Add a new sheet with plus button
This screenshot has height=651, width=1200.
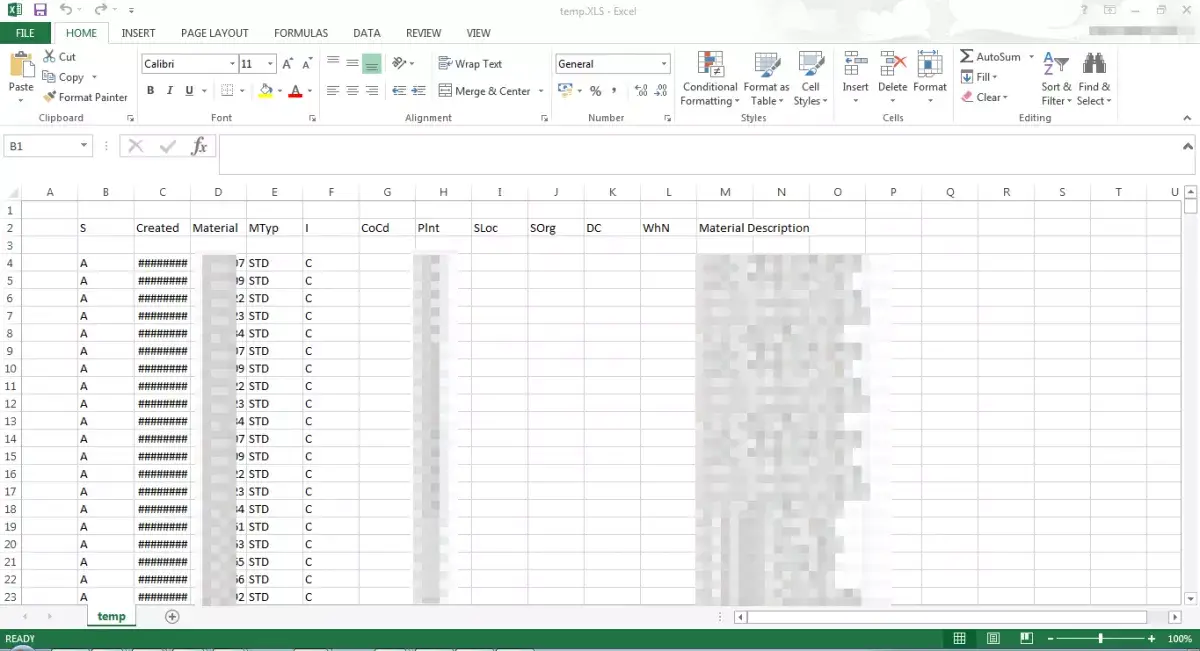pos(172,616)
